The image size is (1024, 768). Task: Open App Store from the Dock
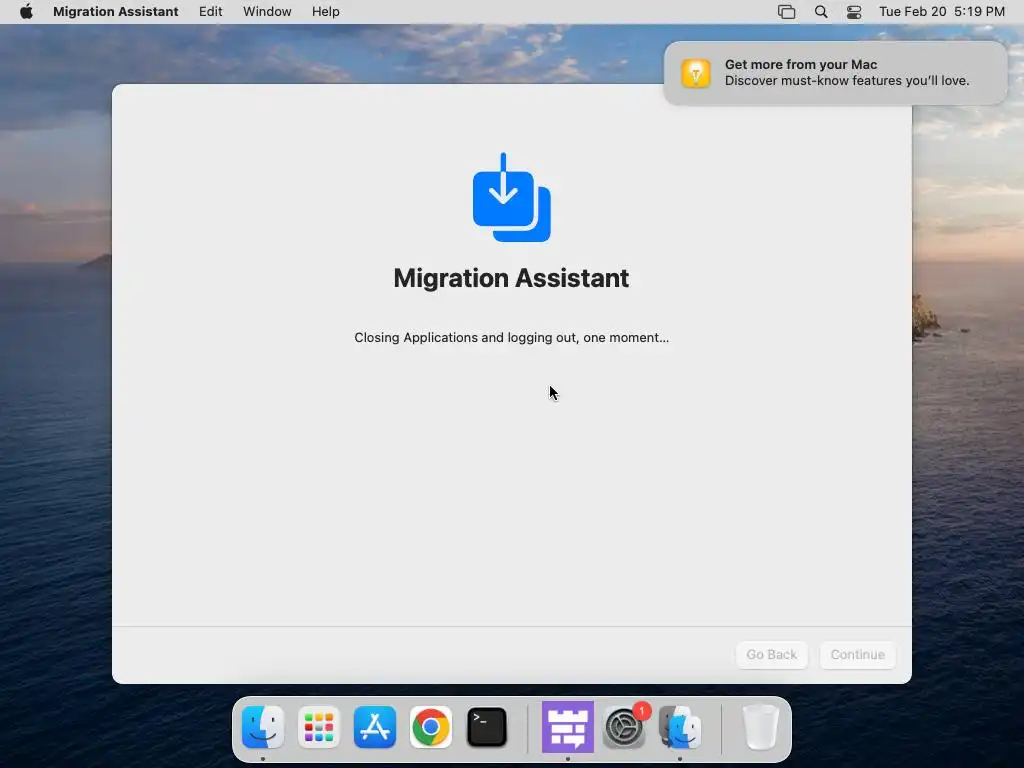click(375, 727)
